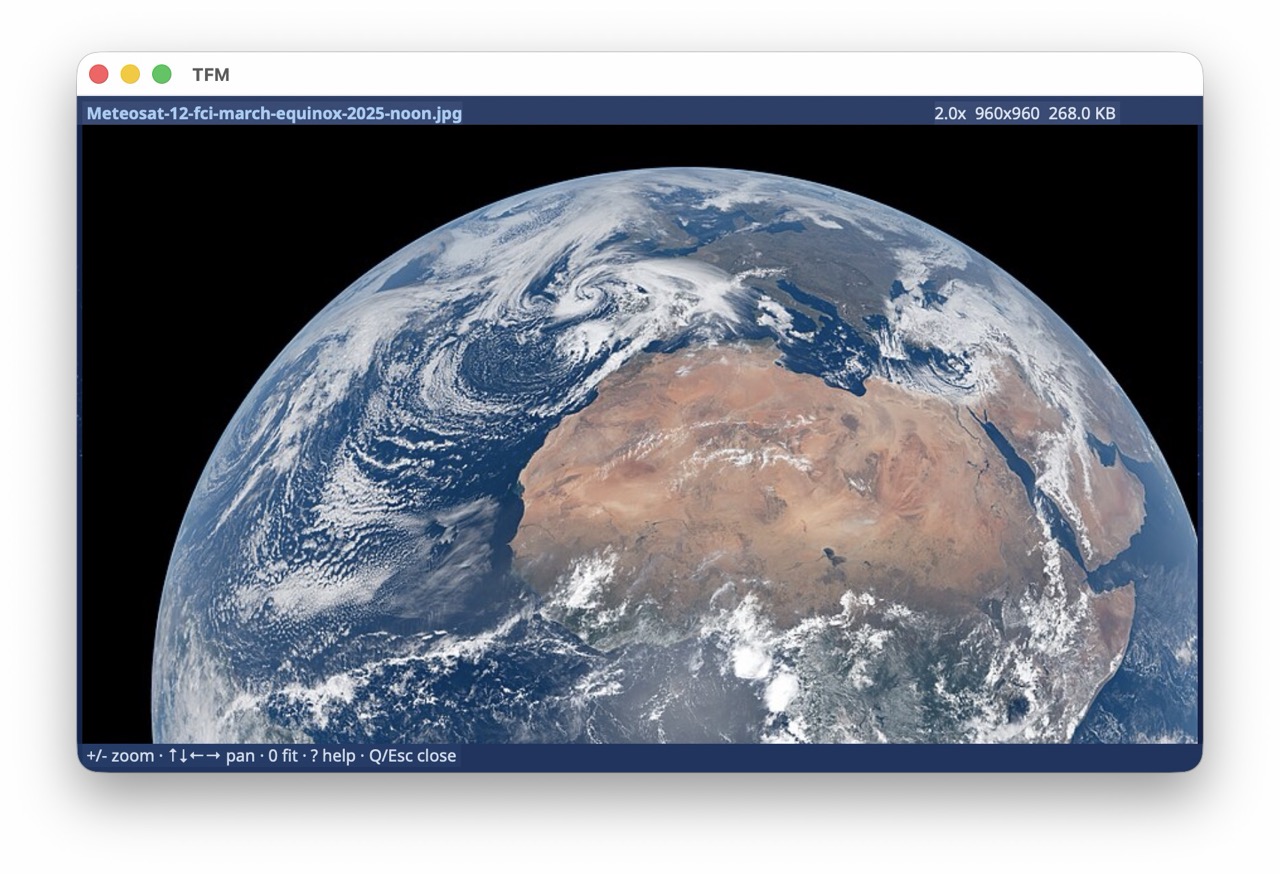Click the arrow keys pan hint
1280x874 pixels.
(x=211, y=755)
